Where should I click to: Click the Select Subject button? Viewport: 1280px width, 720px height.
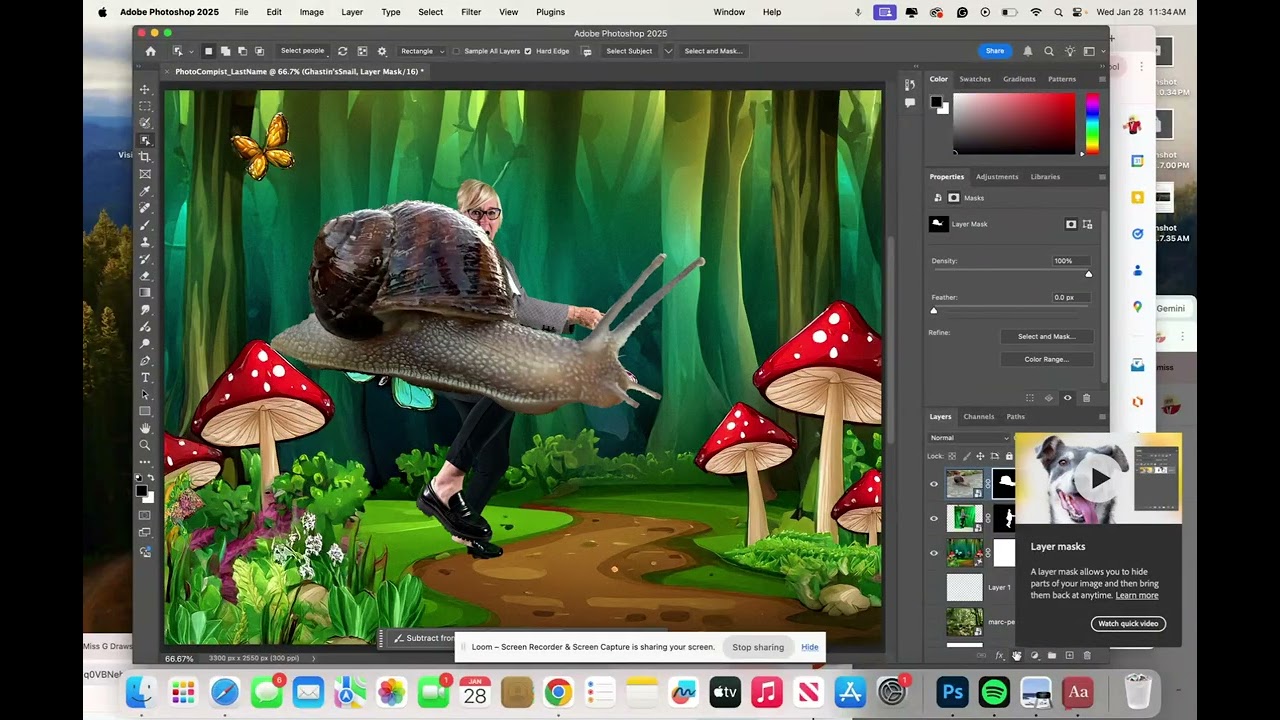click(x=629, y=51)
